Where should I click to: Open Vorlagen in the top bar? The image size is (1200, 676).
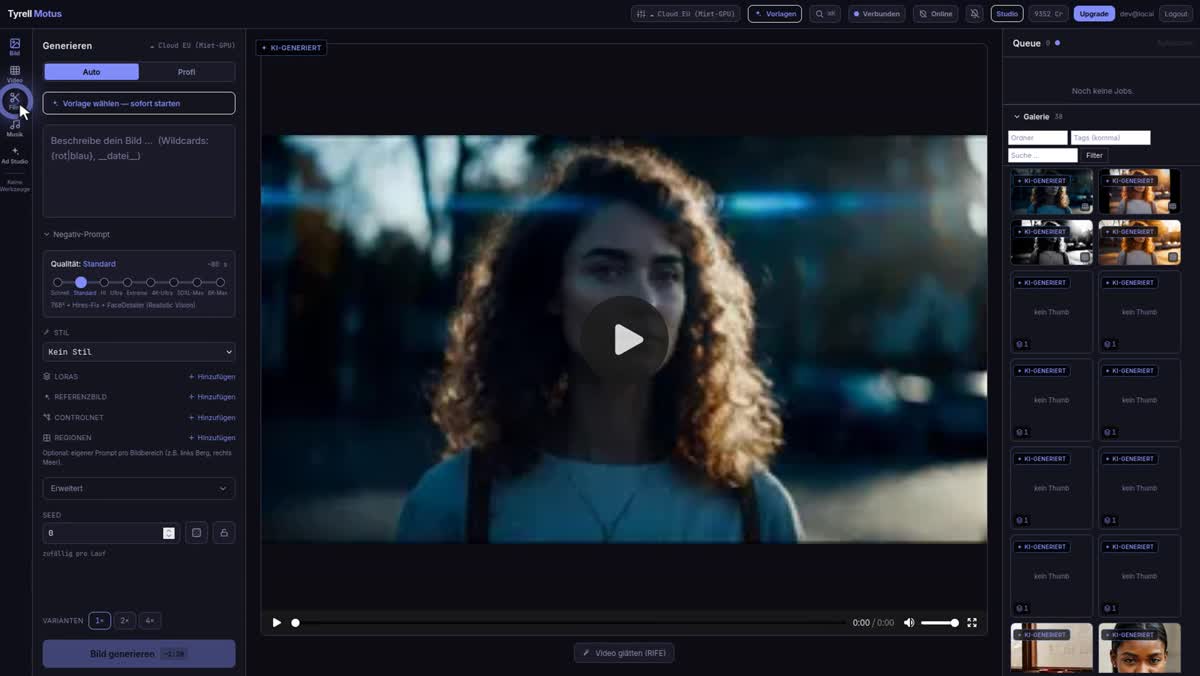pos(775,14)
